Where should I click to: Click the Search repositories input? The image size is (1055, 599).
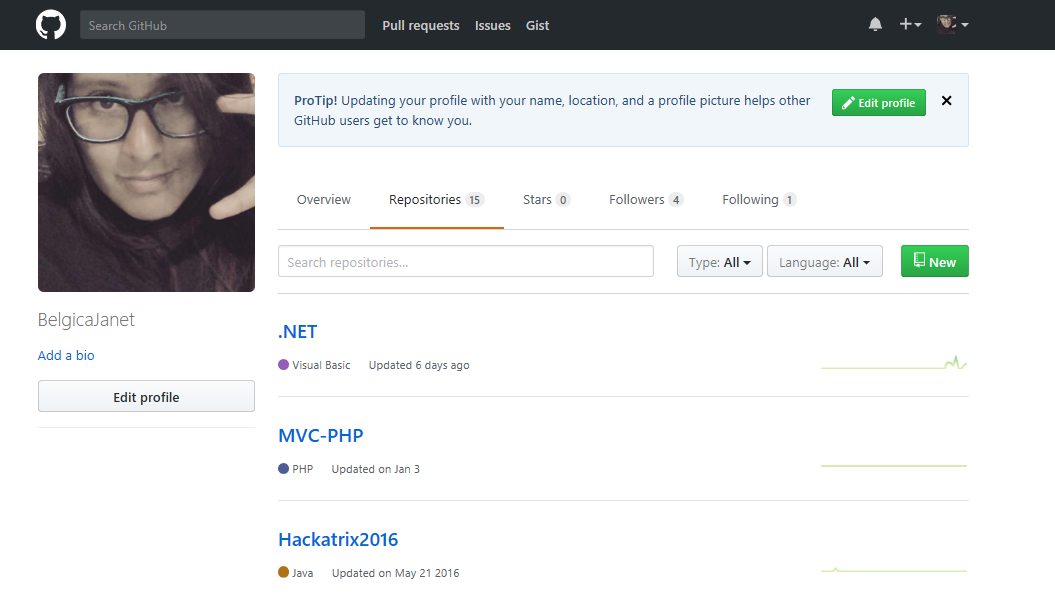465,262
